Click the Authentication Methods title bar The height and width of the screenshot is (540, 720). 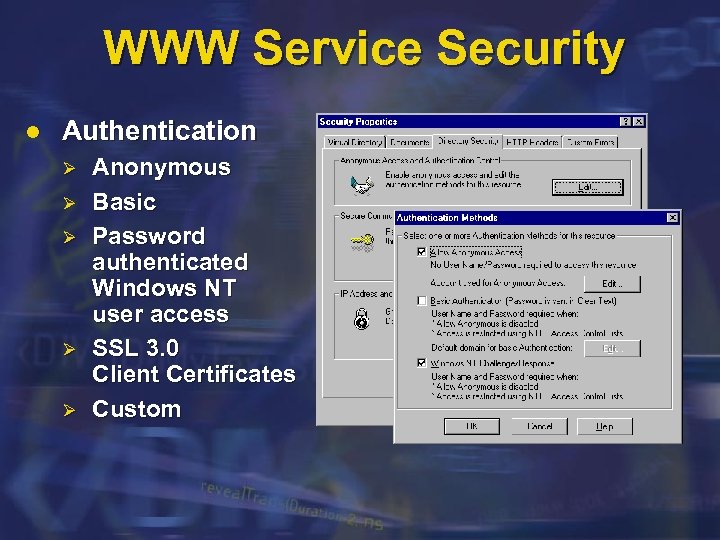coord(537,218)
